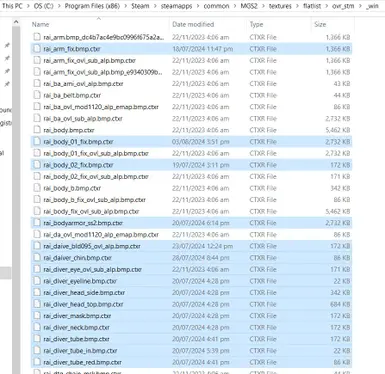Open the chevron after MGS2 in path
385x374 pixels.
263,6
